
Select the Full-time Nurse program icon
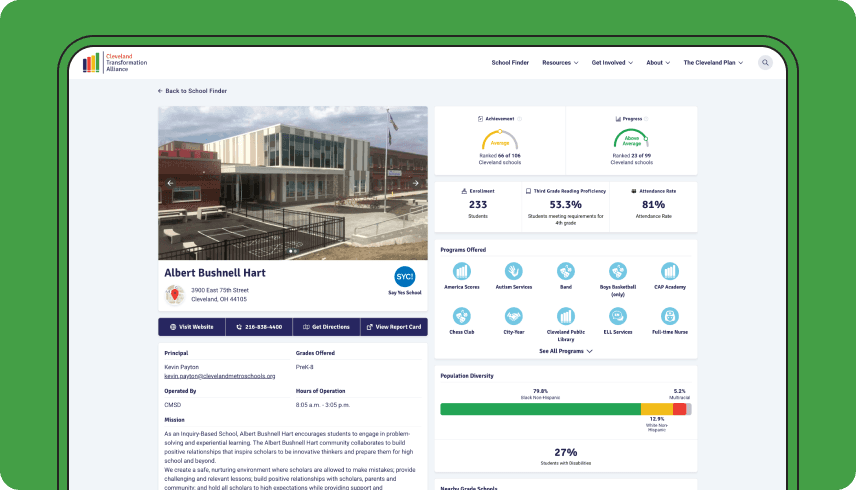click(669, 316)
